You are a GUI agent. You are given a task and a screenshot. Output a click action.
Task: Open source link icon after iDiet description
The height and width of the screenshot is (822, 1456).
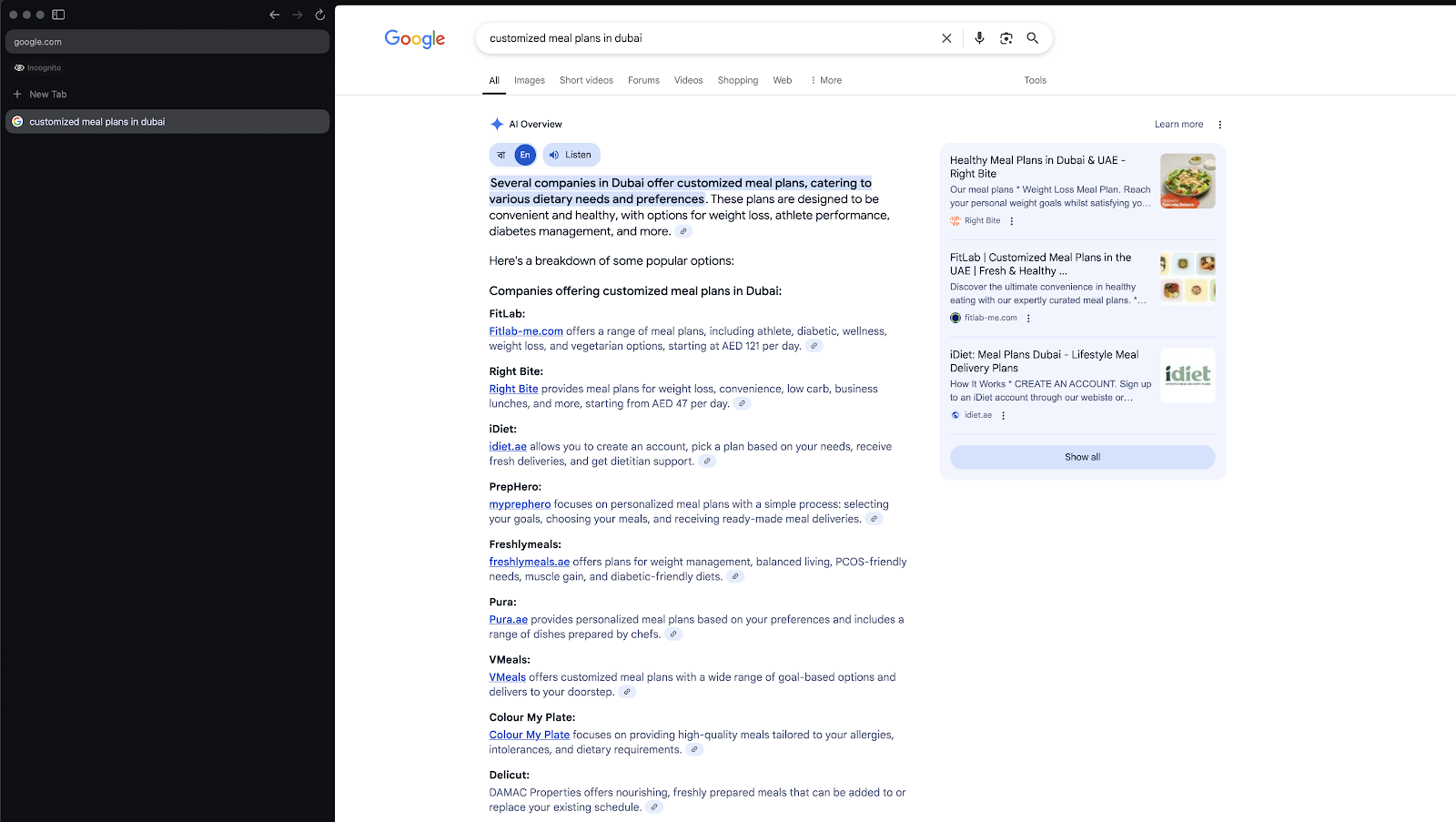tap(707, 462)
